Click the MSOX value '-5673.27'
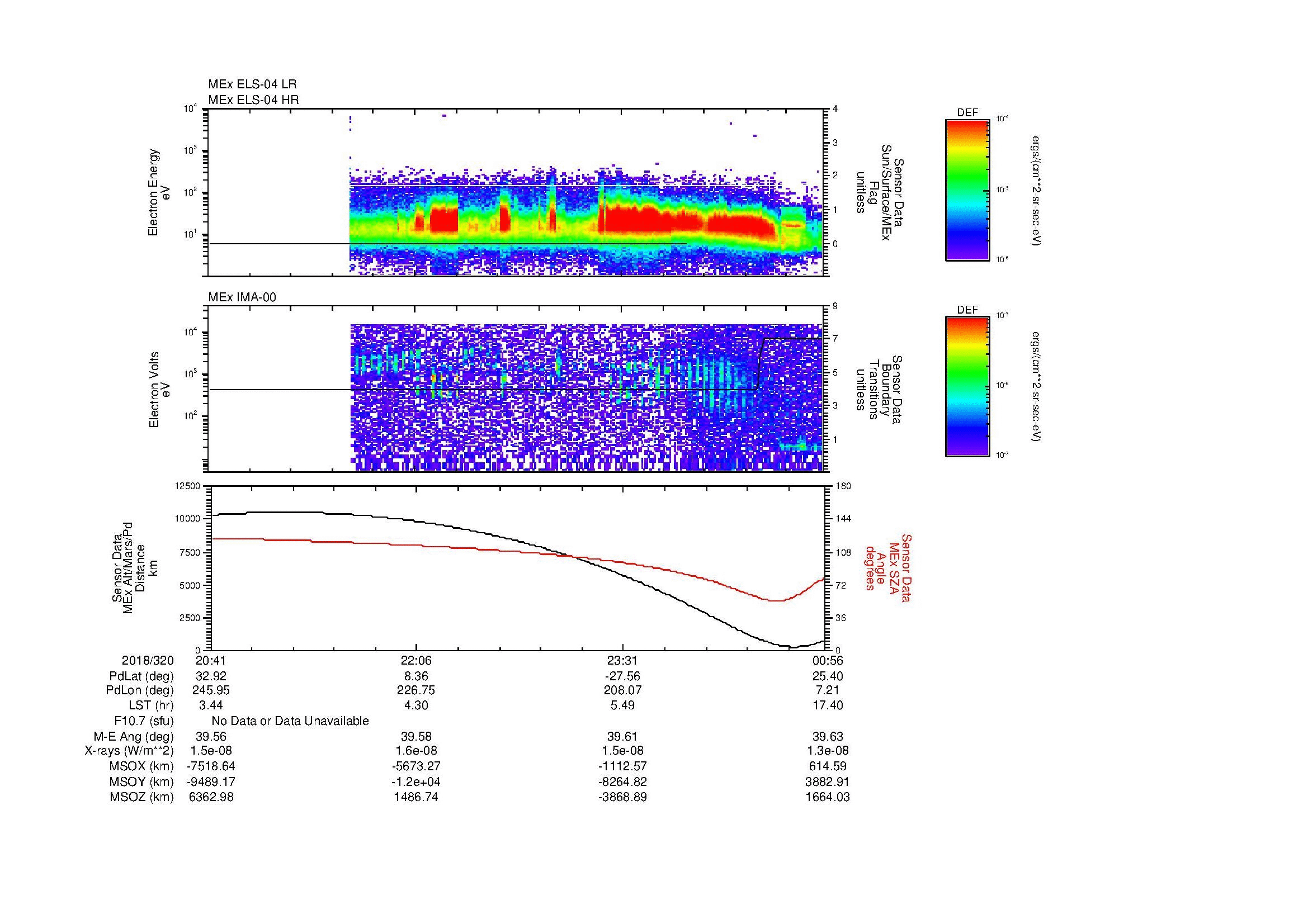The width and height of the screenshot is (1308, 924). point(417,767)
